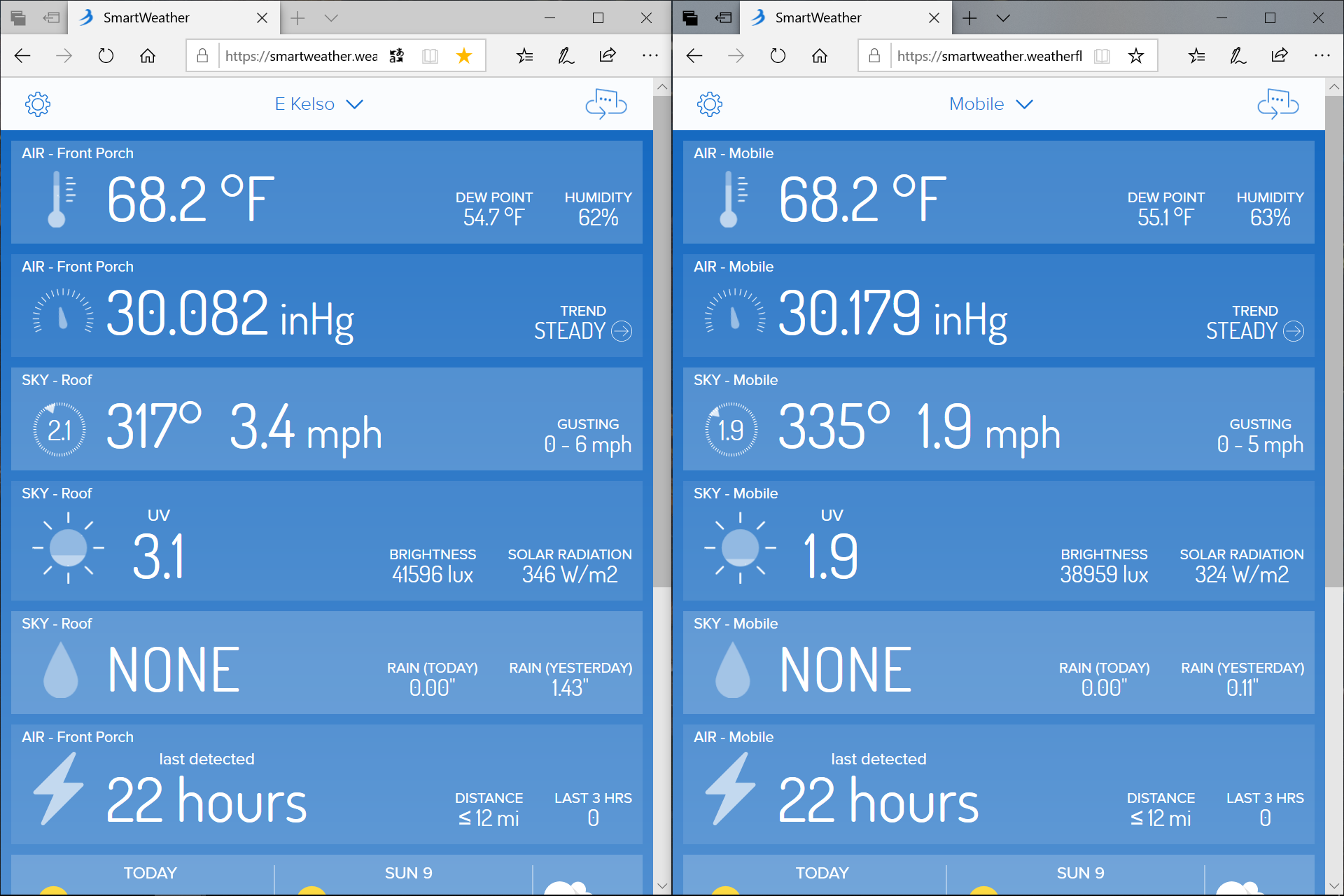Screen dimensions: 1344x896
Task: Click the thermometer icon in AIR Mobile card
Action: pos(732,200)
